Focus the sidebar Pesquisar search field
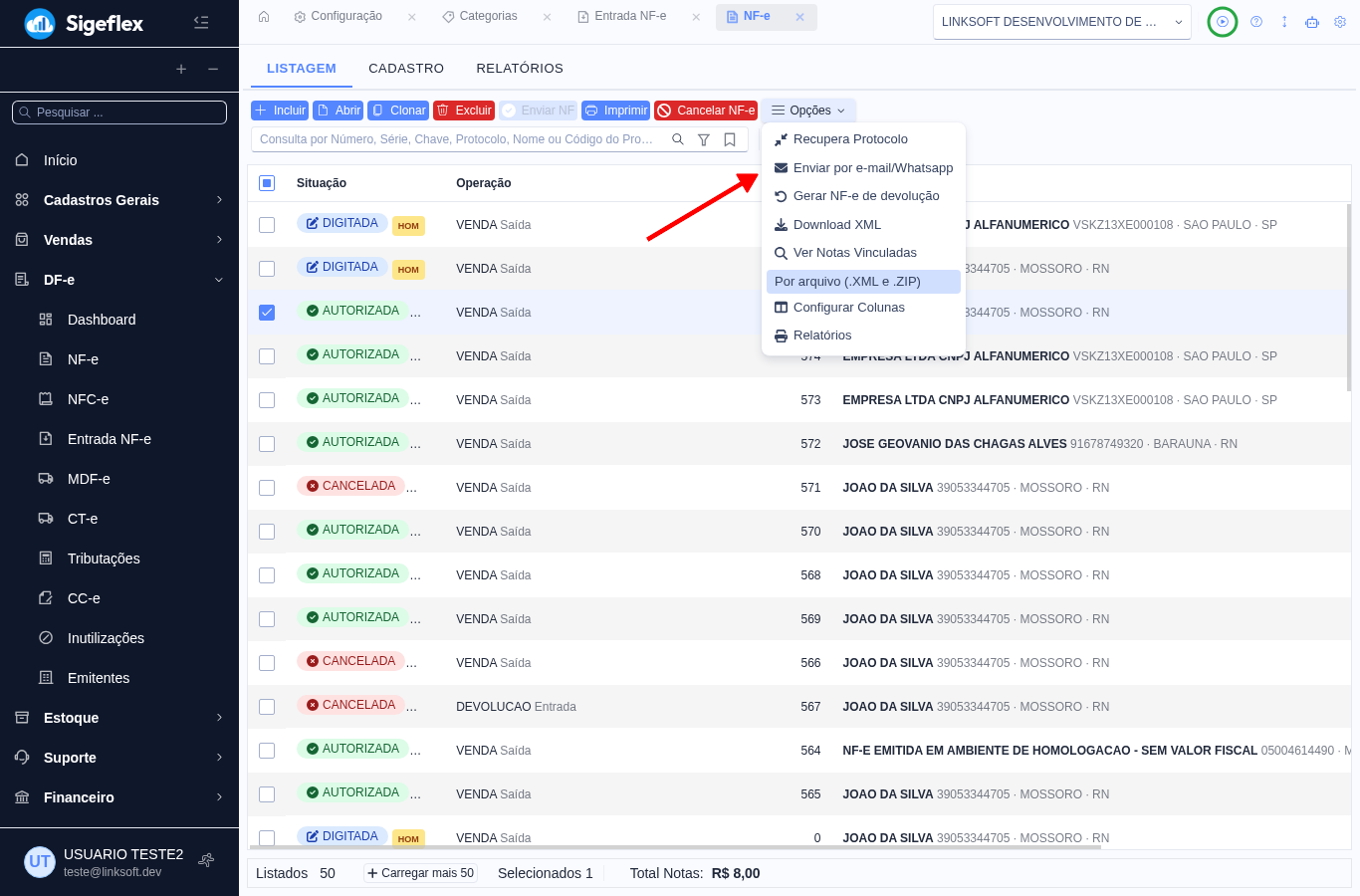 pos(119,112)
